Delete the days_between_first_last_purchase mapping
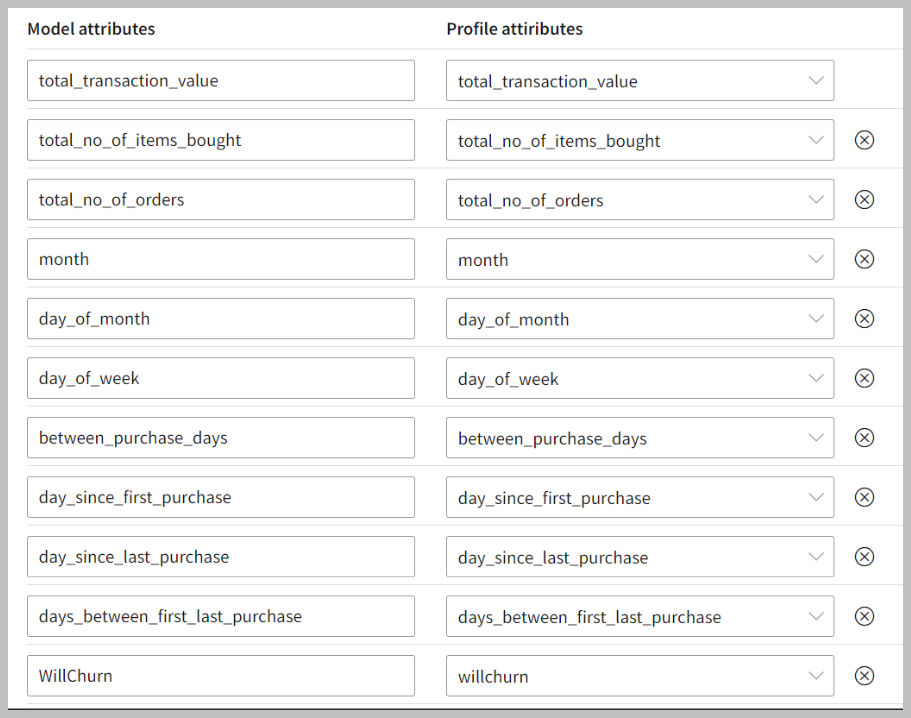 865,616
